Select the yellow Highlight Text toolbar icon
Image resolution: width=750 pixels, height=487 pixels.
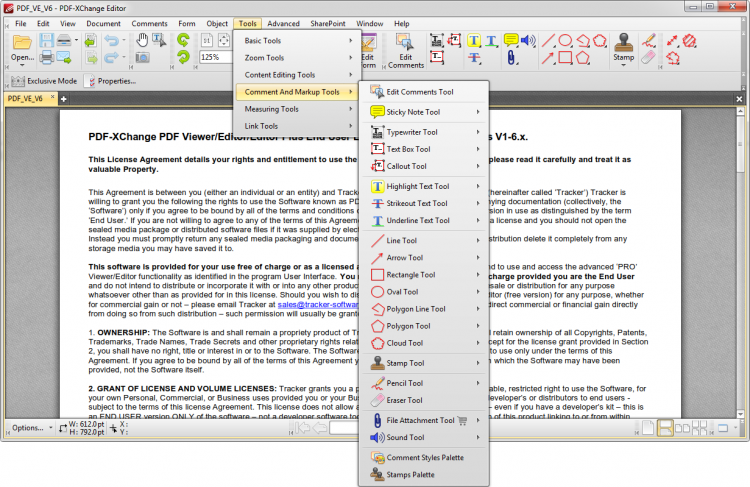coord(474,40)
